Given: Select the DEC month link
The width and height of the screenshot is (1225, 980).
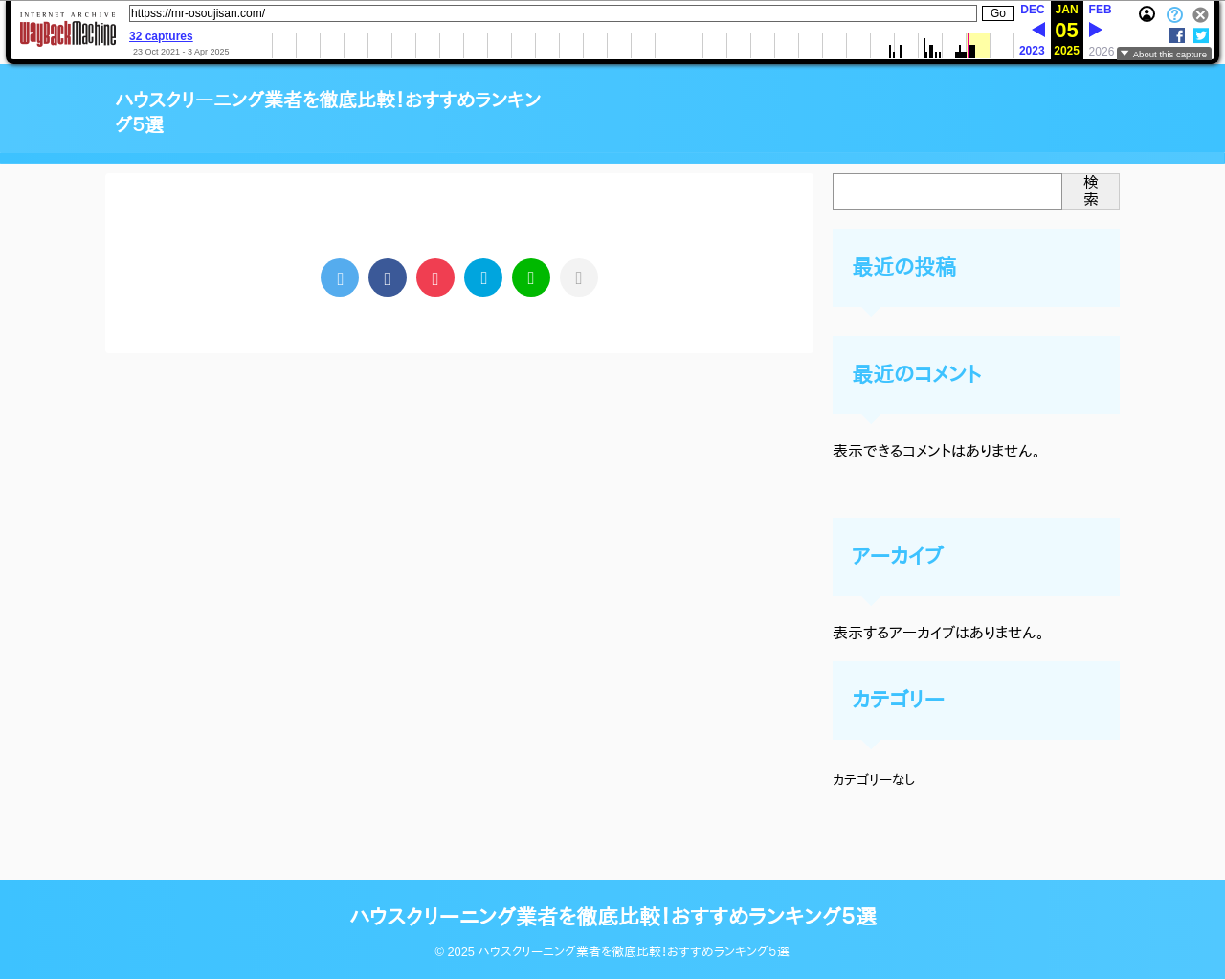Looking at the screenshot, I should click(x=1032, y=10).
